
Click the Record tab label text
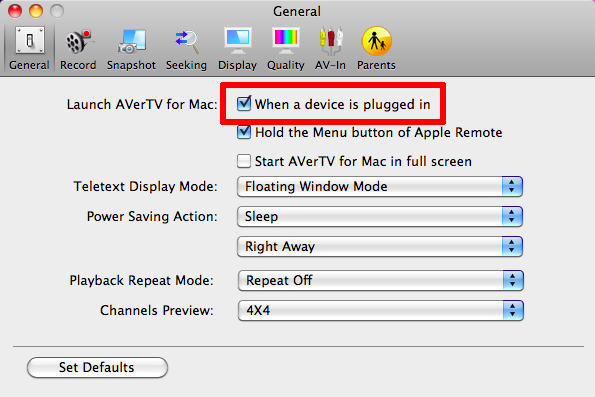78,65
